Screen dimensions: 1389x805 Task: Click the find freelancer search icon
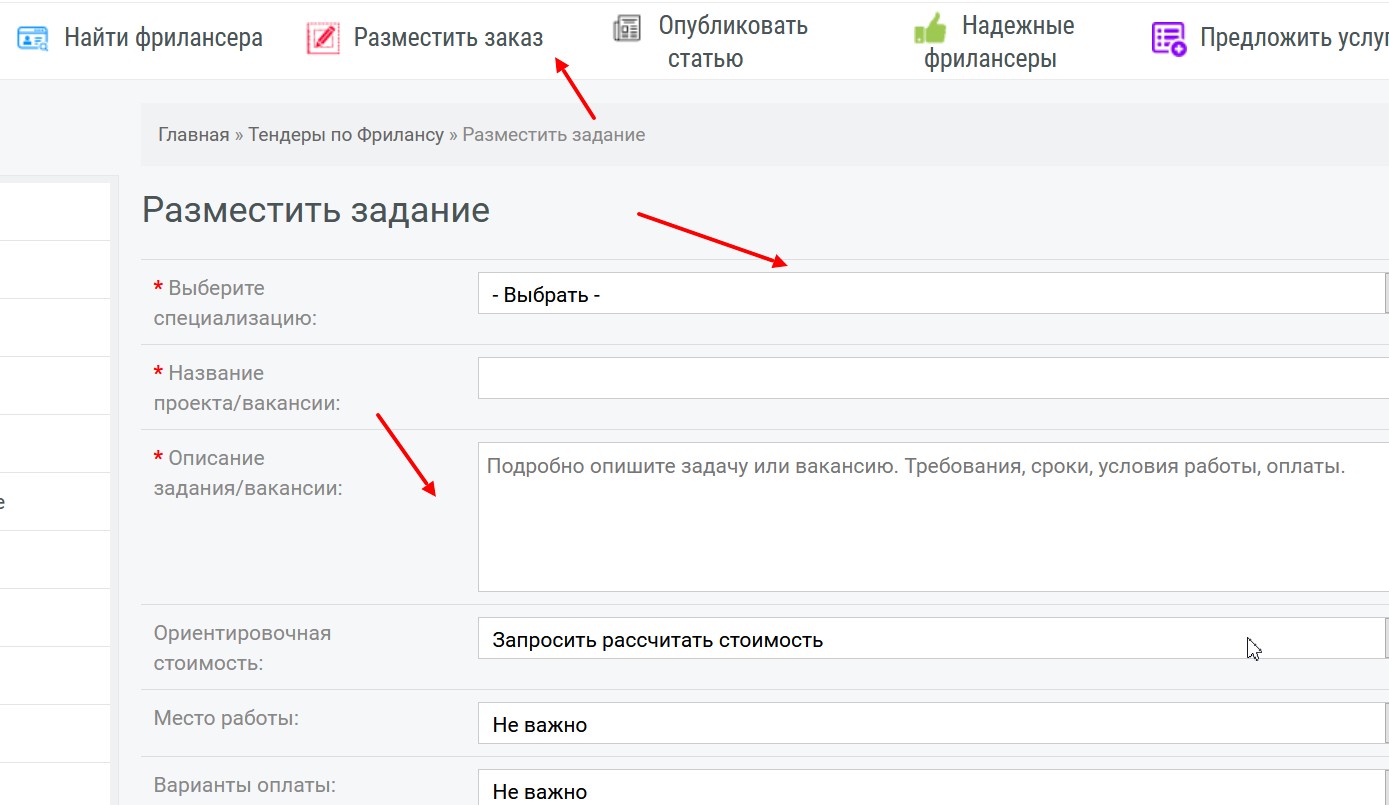point(33,38)
